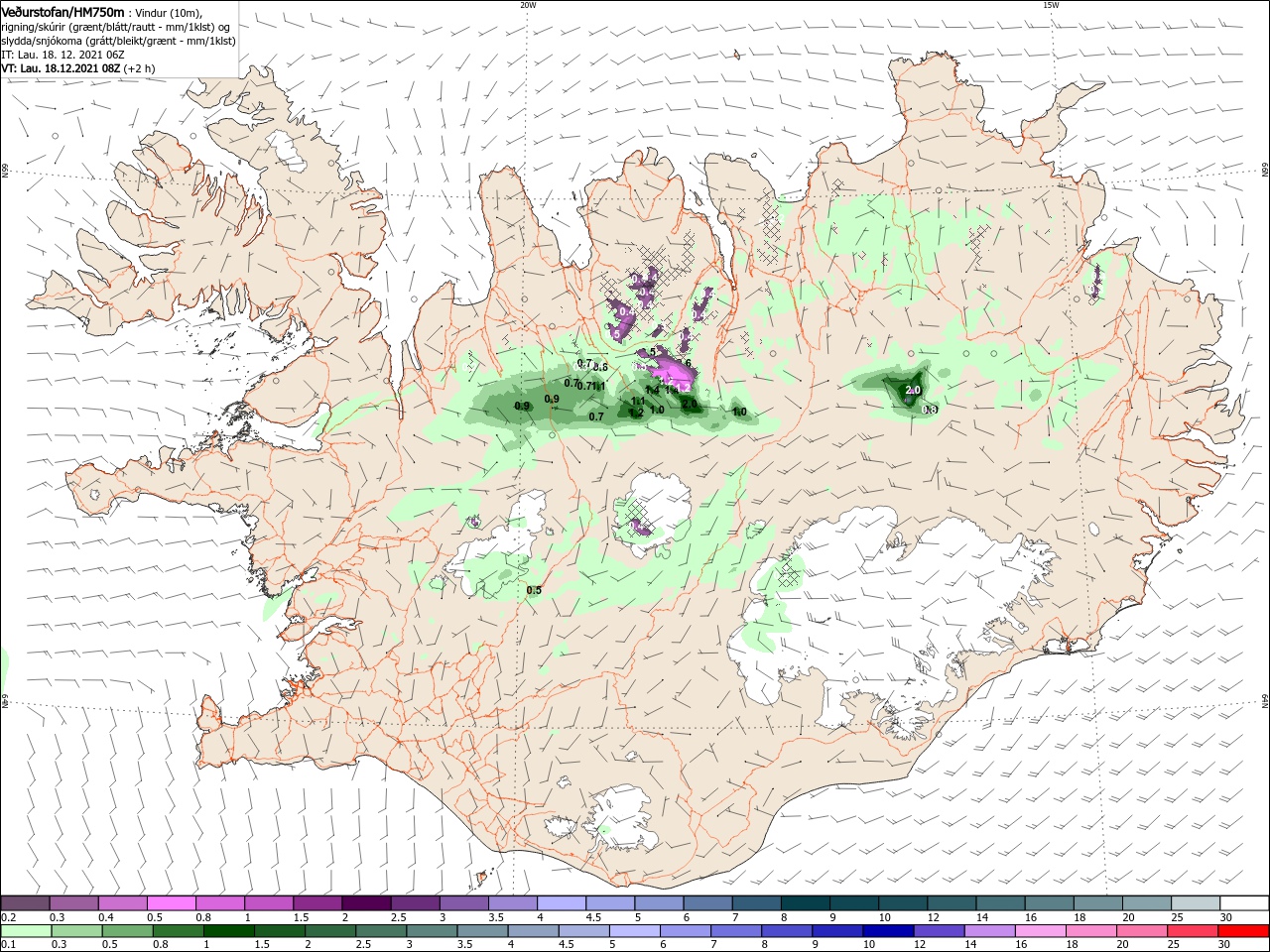The width and height of the screenshot is (1270, 952).
Task: Pick the rain scale swatch between 0.8 and 1
Action: click(x=178, y=931)
